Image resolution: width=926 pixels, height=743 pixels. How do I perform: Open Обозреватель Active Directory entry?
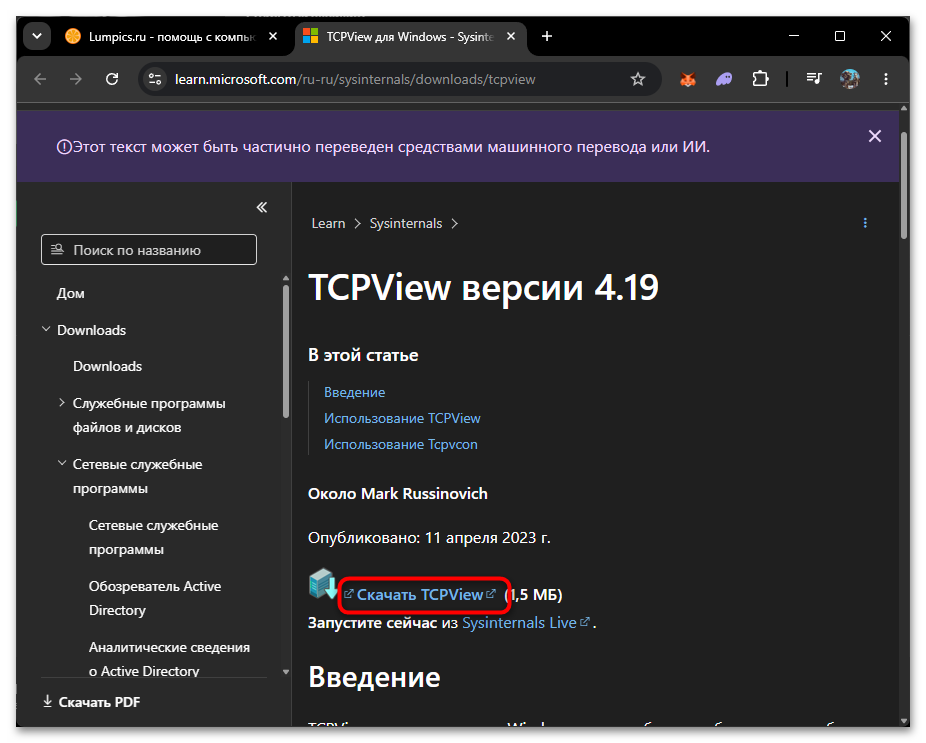coord(155,598)
